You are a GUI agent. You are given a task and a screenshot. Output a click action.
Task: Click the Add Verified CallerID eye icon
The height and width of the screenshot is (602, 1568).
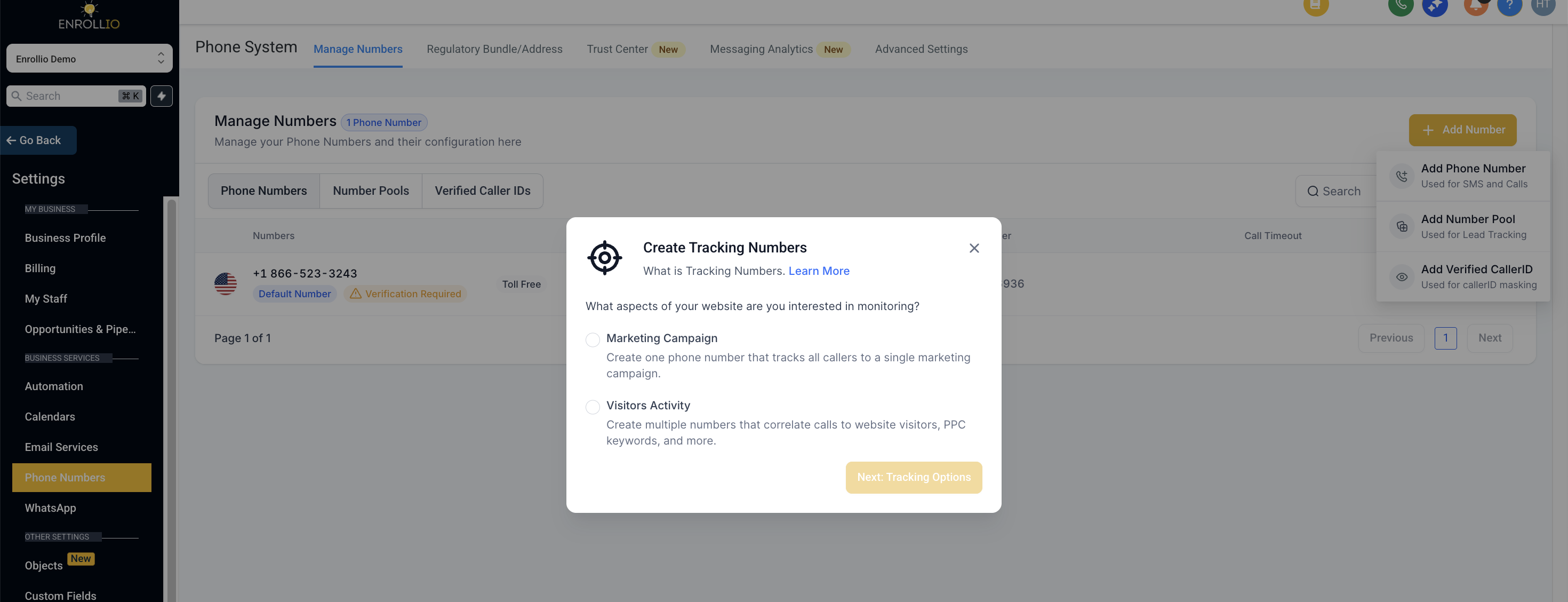[1401, 276]
